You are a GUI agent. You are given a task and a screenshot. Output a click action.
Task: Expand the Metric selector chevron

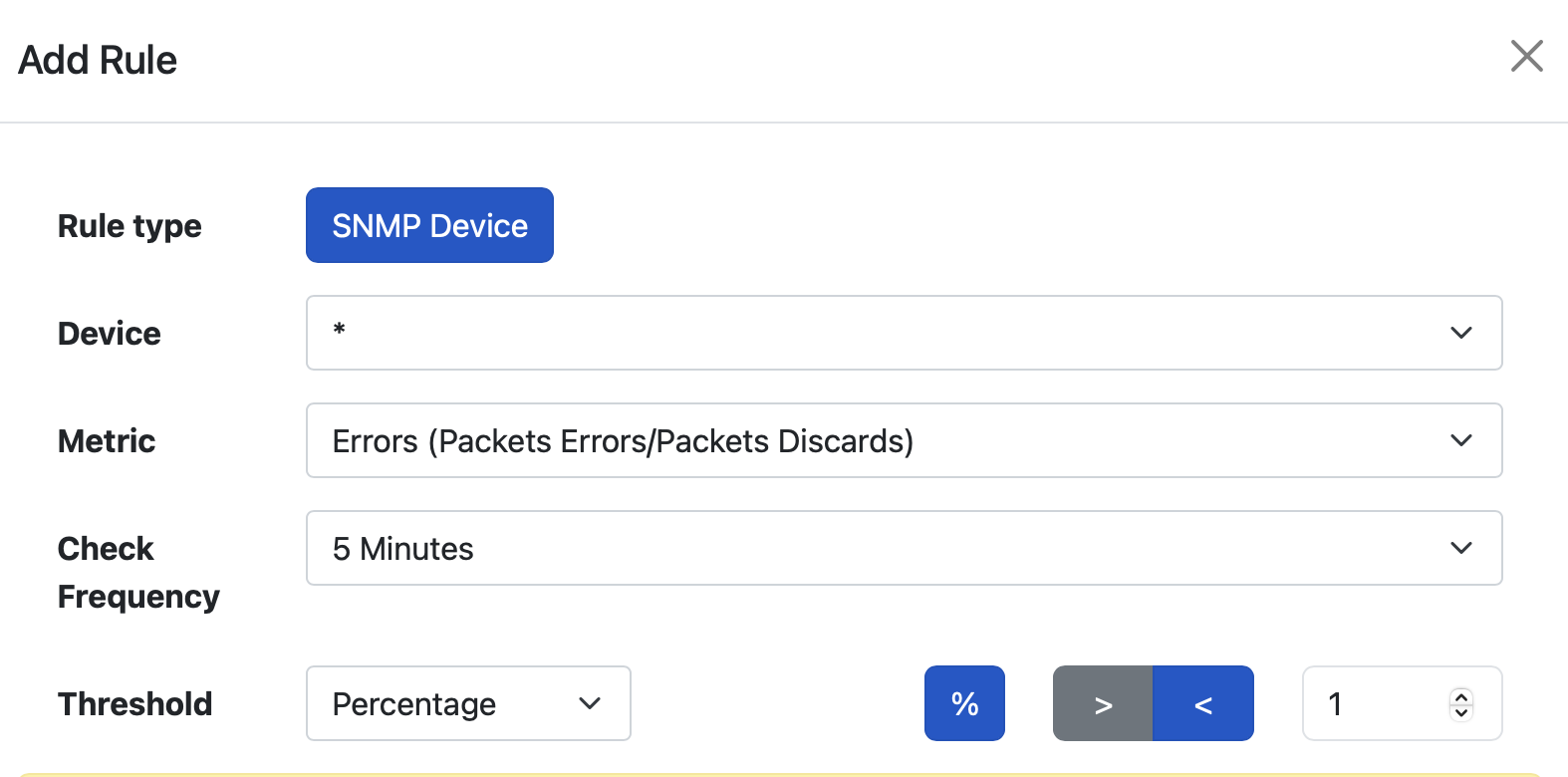point(1461,440)
